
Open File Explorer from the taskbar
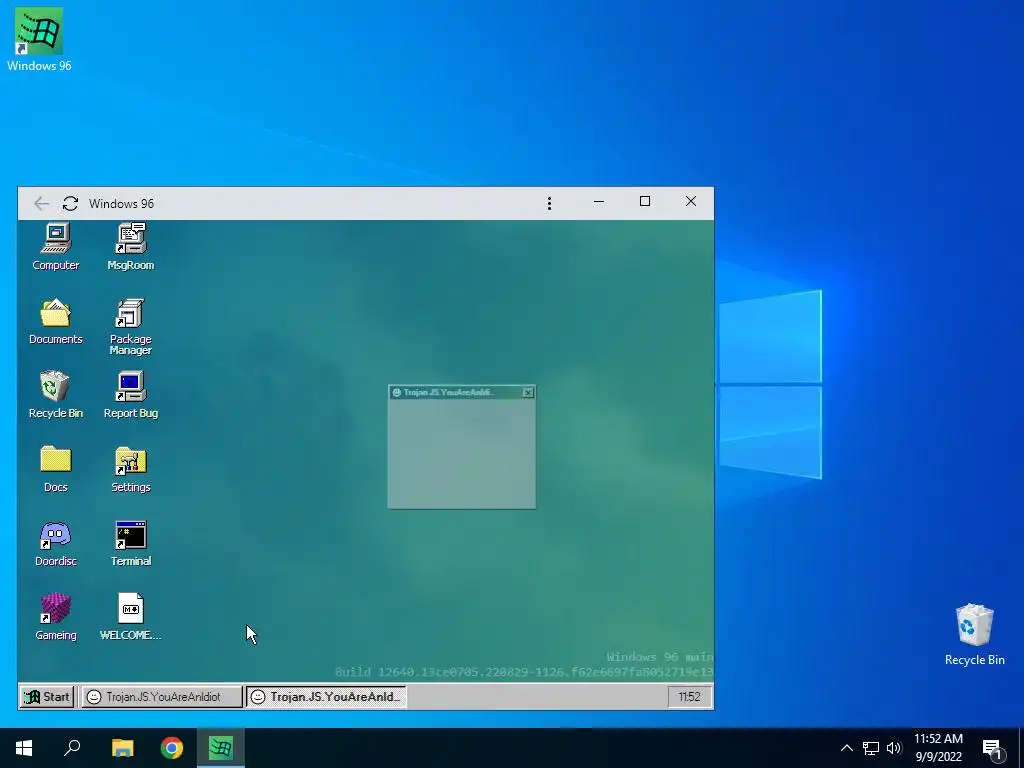coord(122,748)
